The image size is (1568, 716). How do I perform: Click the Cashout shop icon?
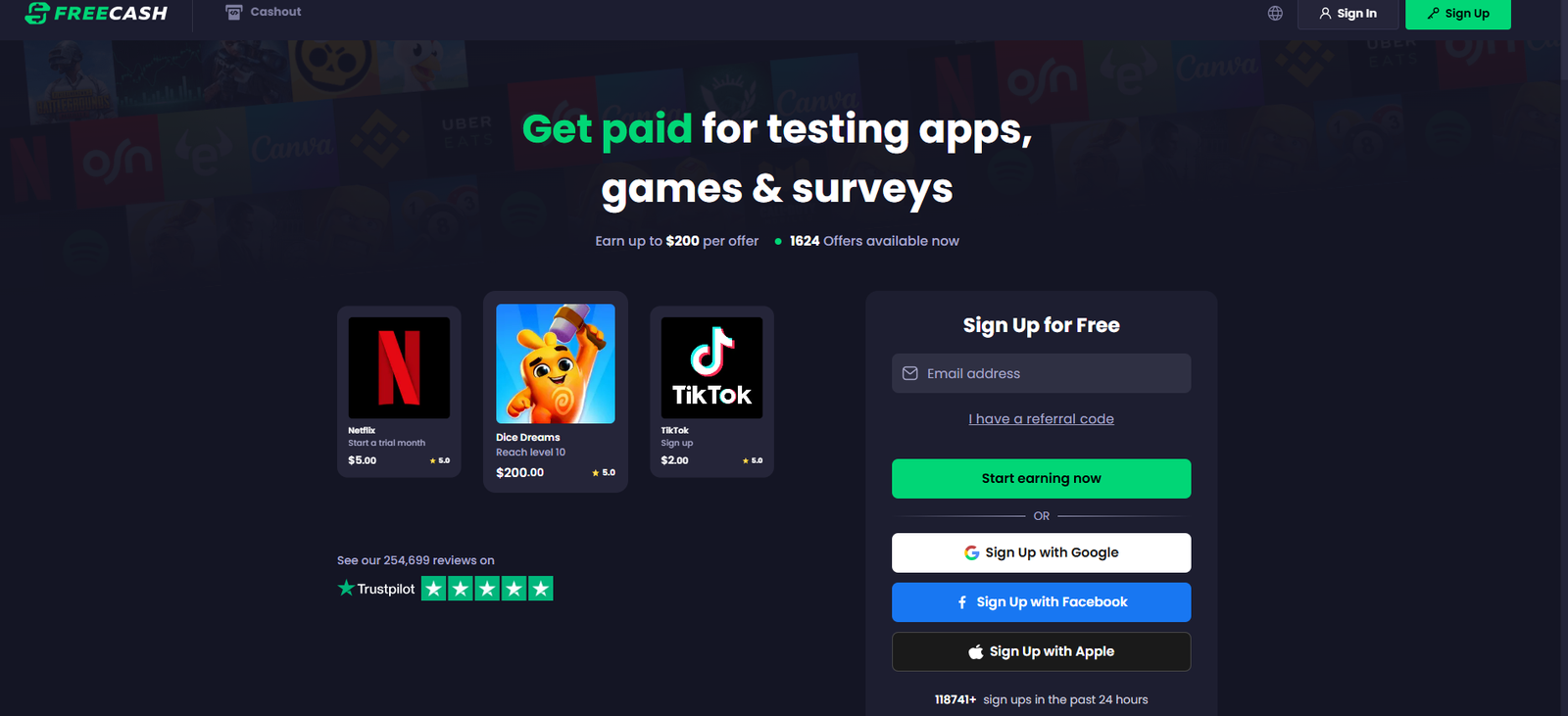233,12
